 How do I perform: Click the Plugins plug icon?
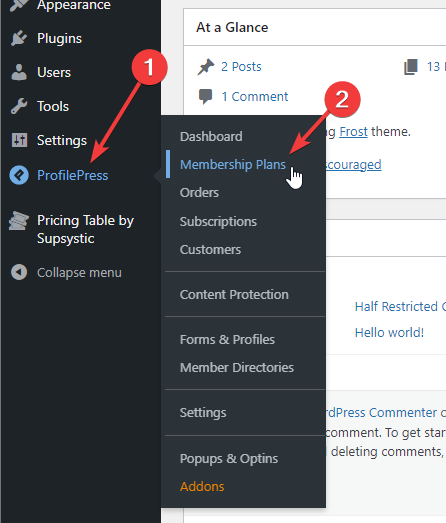tap(19, 38)
